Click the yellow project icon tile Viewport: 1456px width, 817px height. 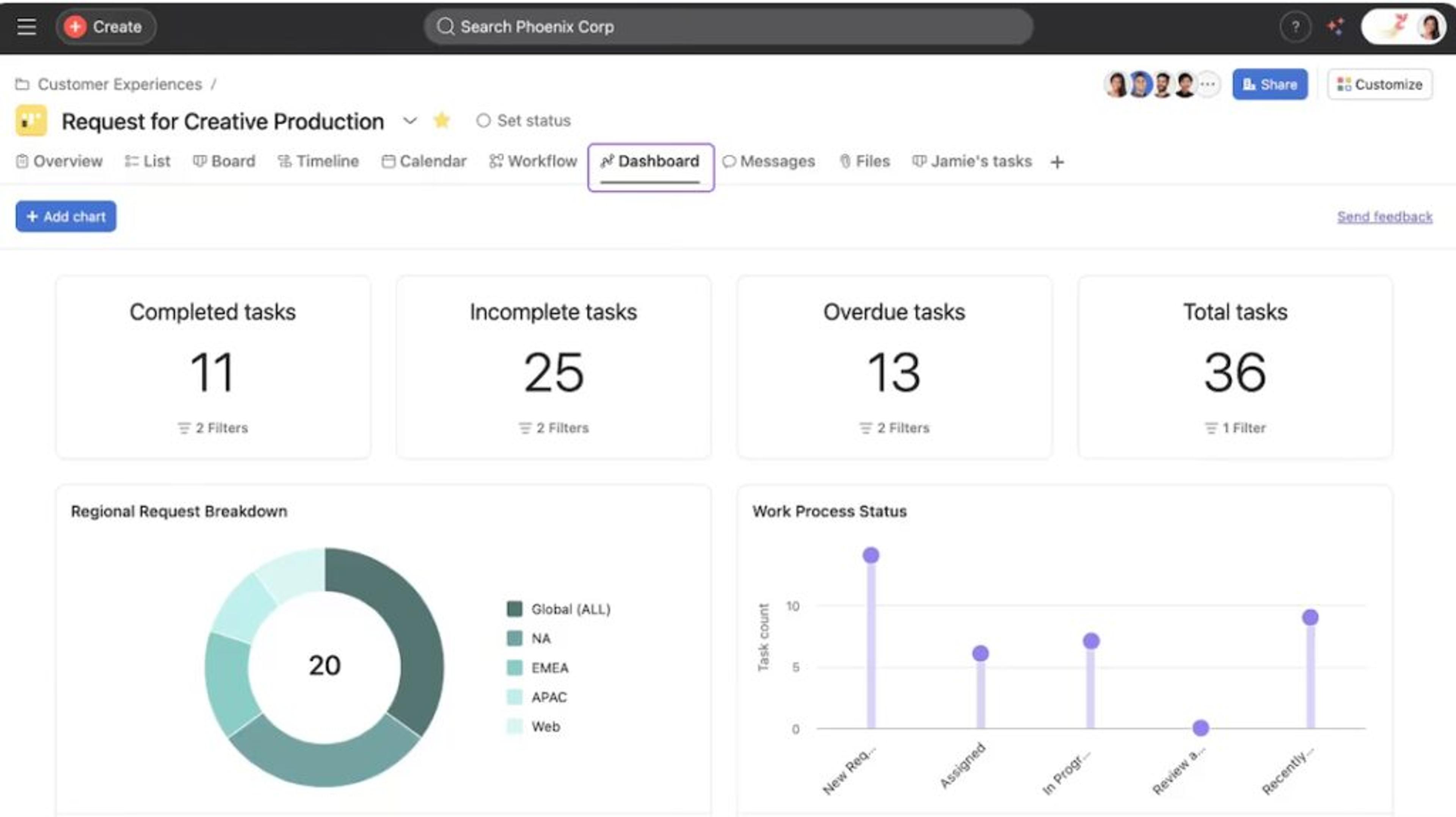tap(31, 121)
